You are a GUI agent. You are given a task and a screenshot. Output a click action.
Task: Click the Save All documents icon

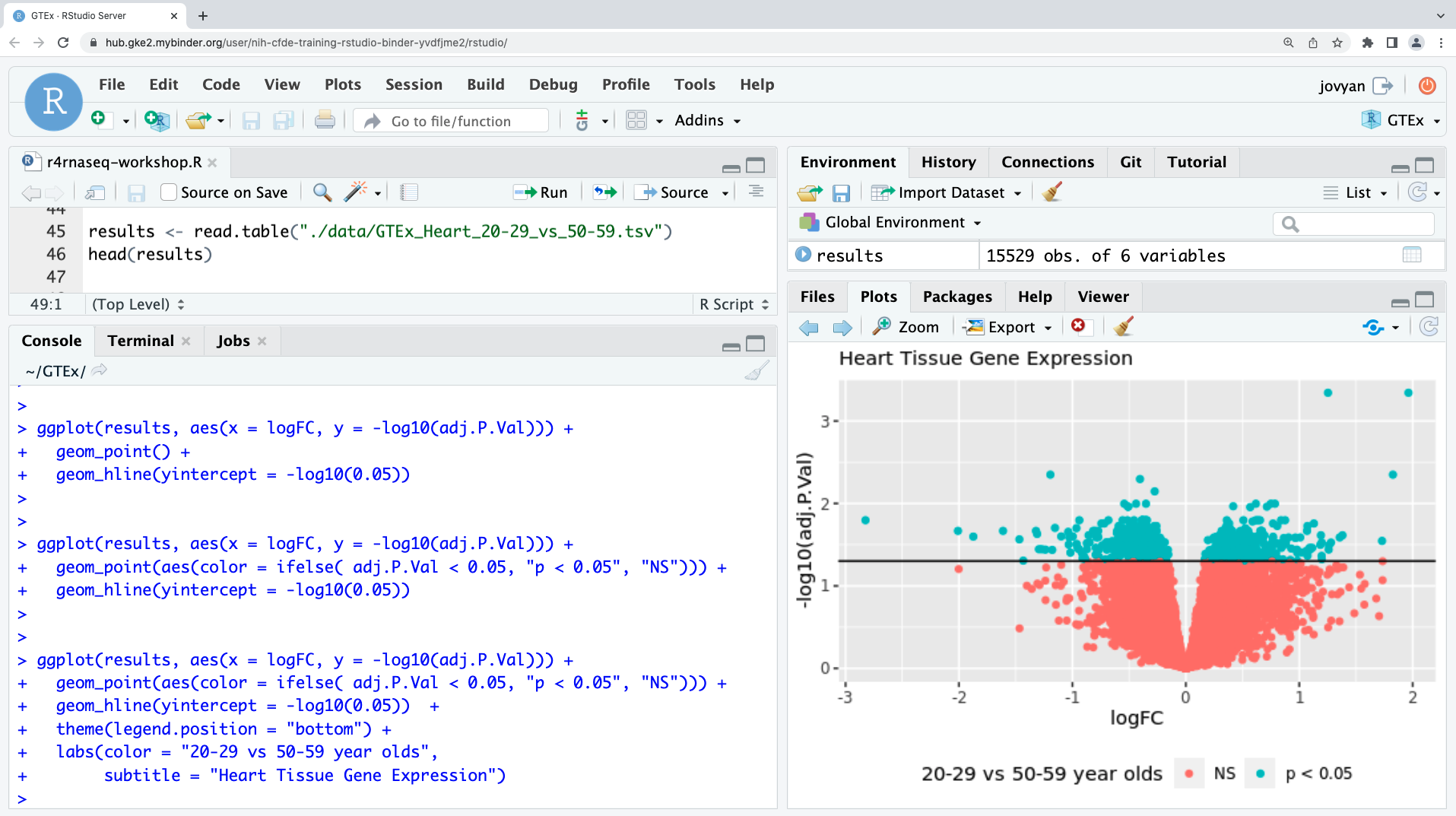[x=284, y=121]
